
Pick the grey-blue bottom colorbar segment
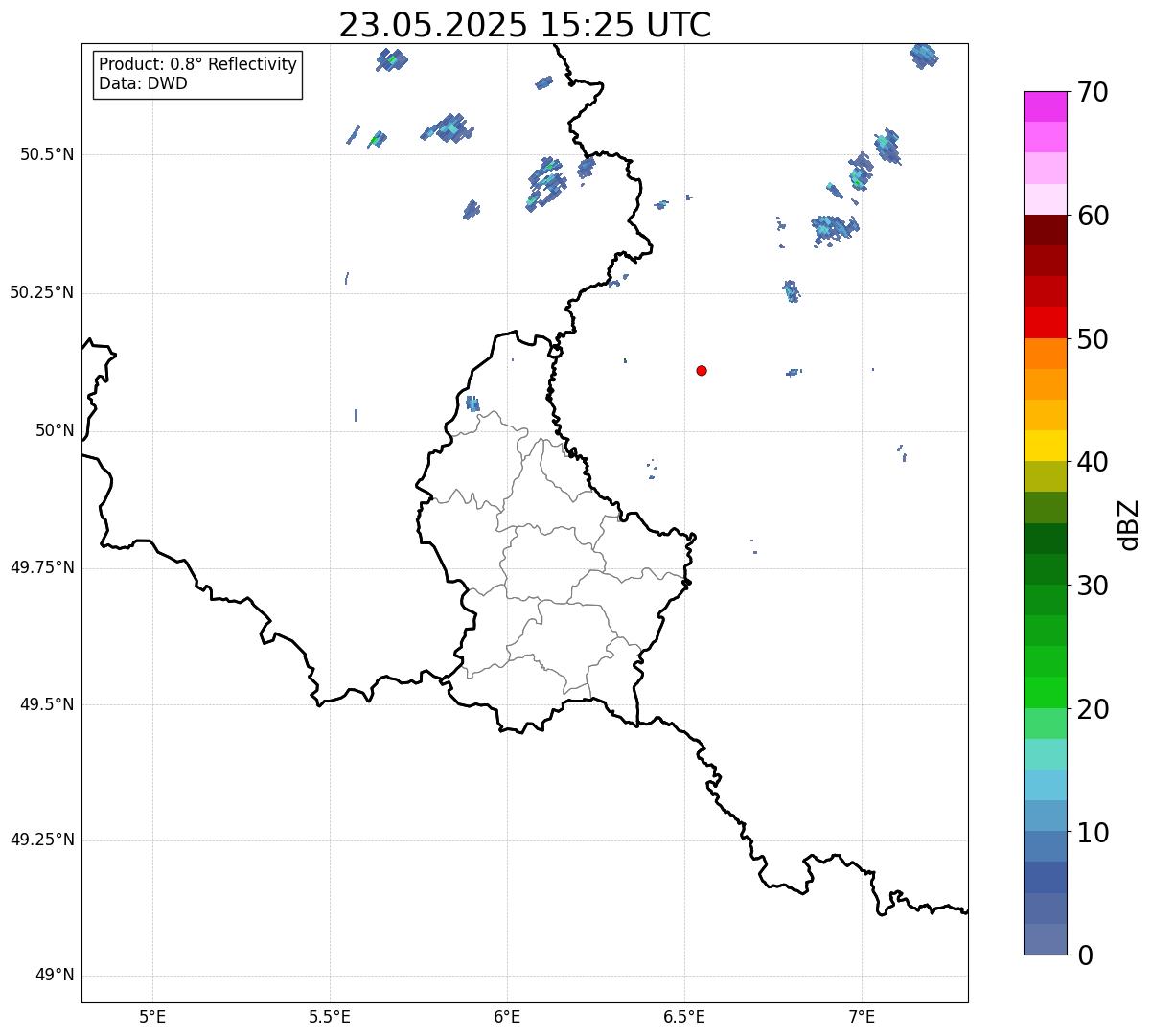tap(1046, 939)
